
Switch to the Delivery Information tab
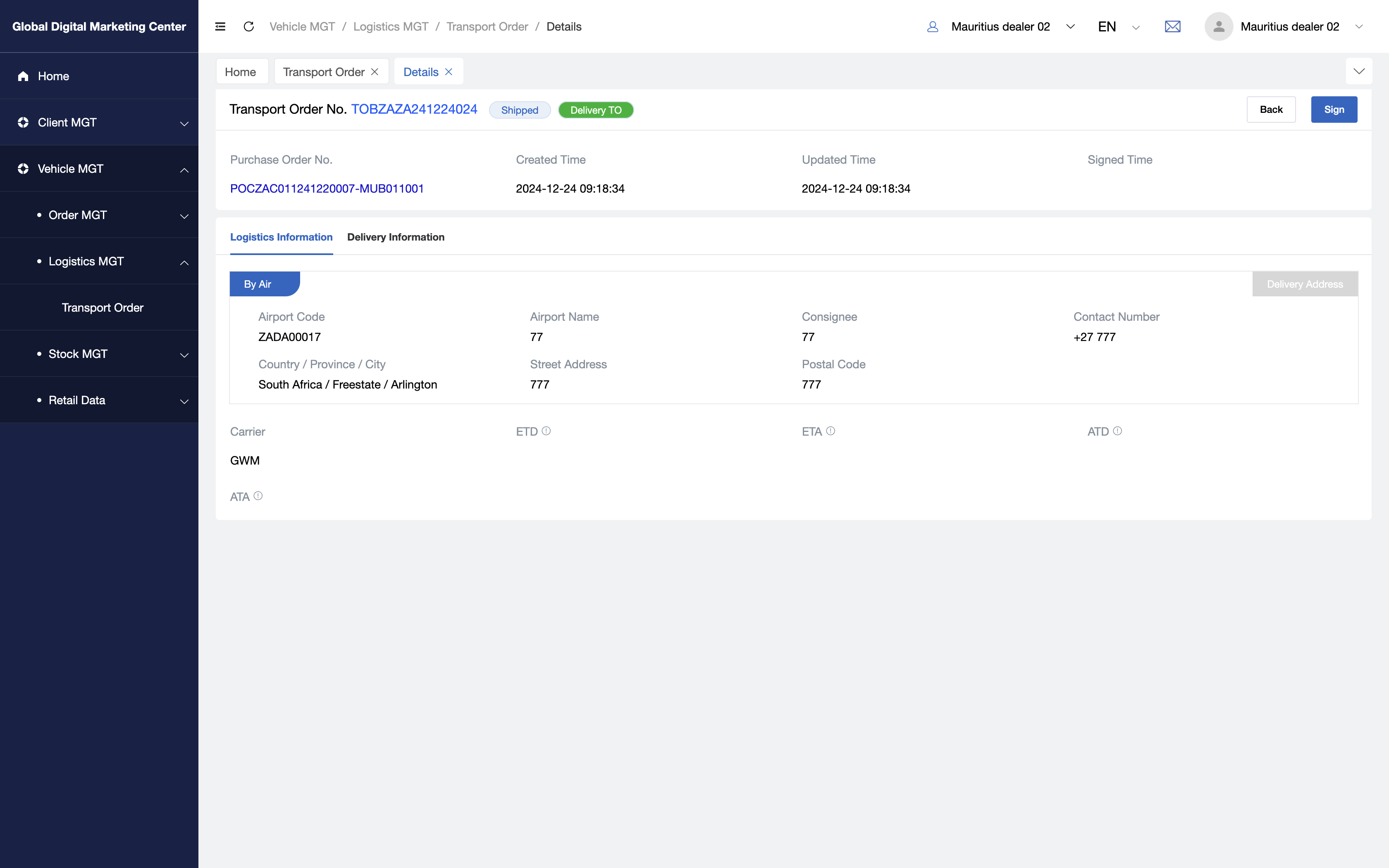[x=396, y=237]
